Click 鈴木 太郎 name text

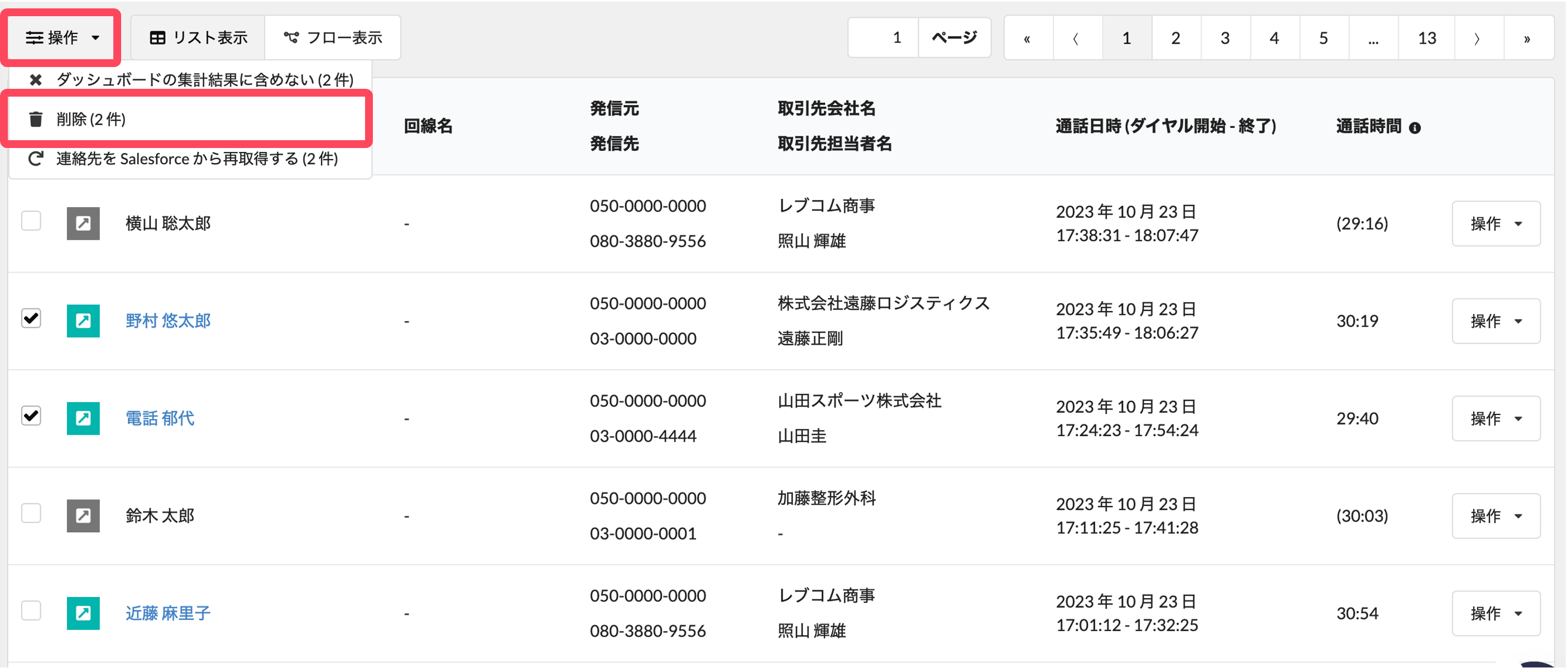(160, 516)
